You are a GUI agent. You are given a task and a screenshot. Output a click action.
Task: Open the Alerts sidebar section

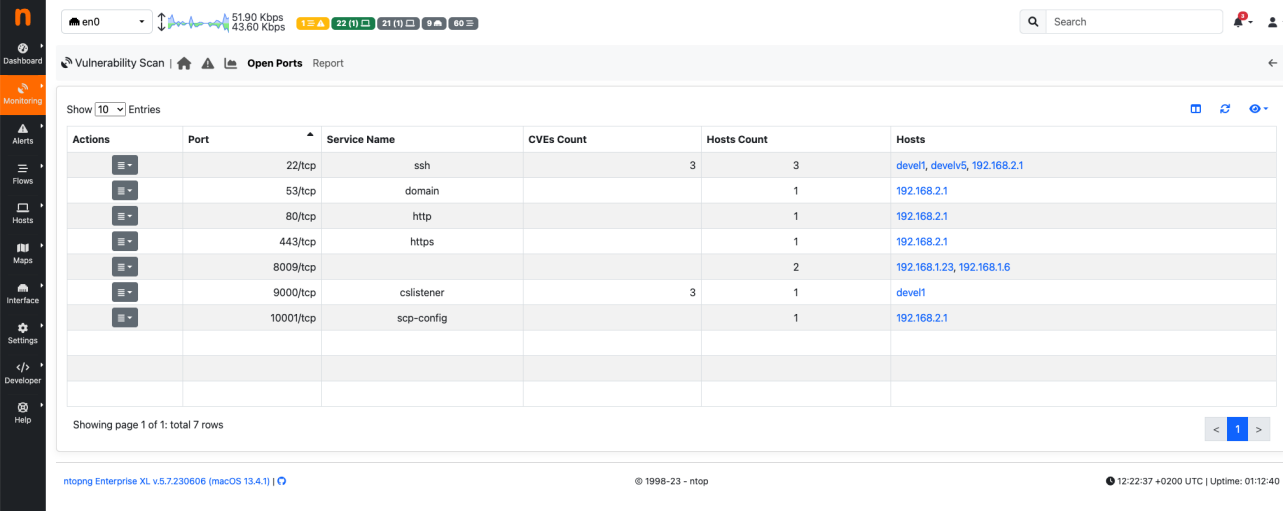[x=22, y=134]
